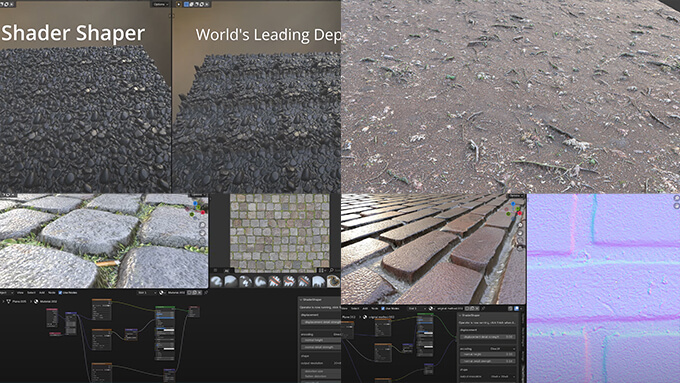
Task: Click Plane.012 in brick node breadcrumb
Action: point(349,317)
